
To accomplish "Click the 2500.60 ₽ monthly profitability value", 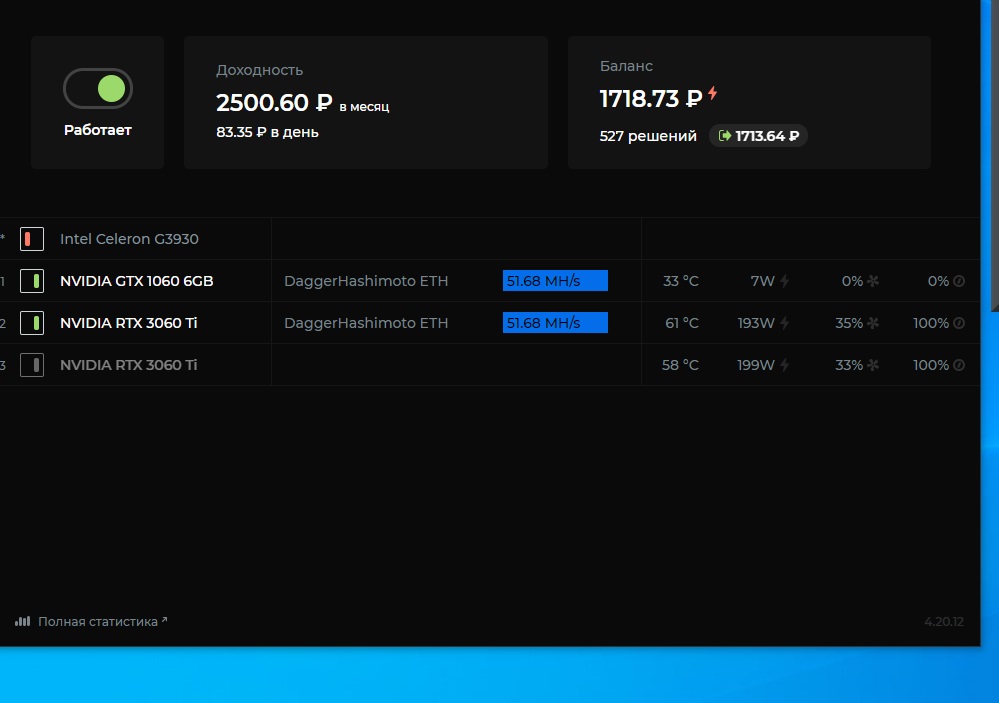I will [273, 102].
